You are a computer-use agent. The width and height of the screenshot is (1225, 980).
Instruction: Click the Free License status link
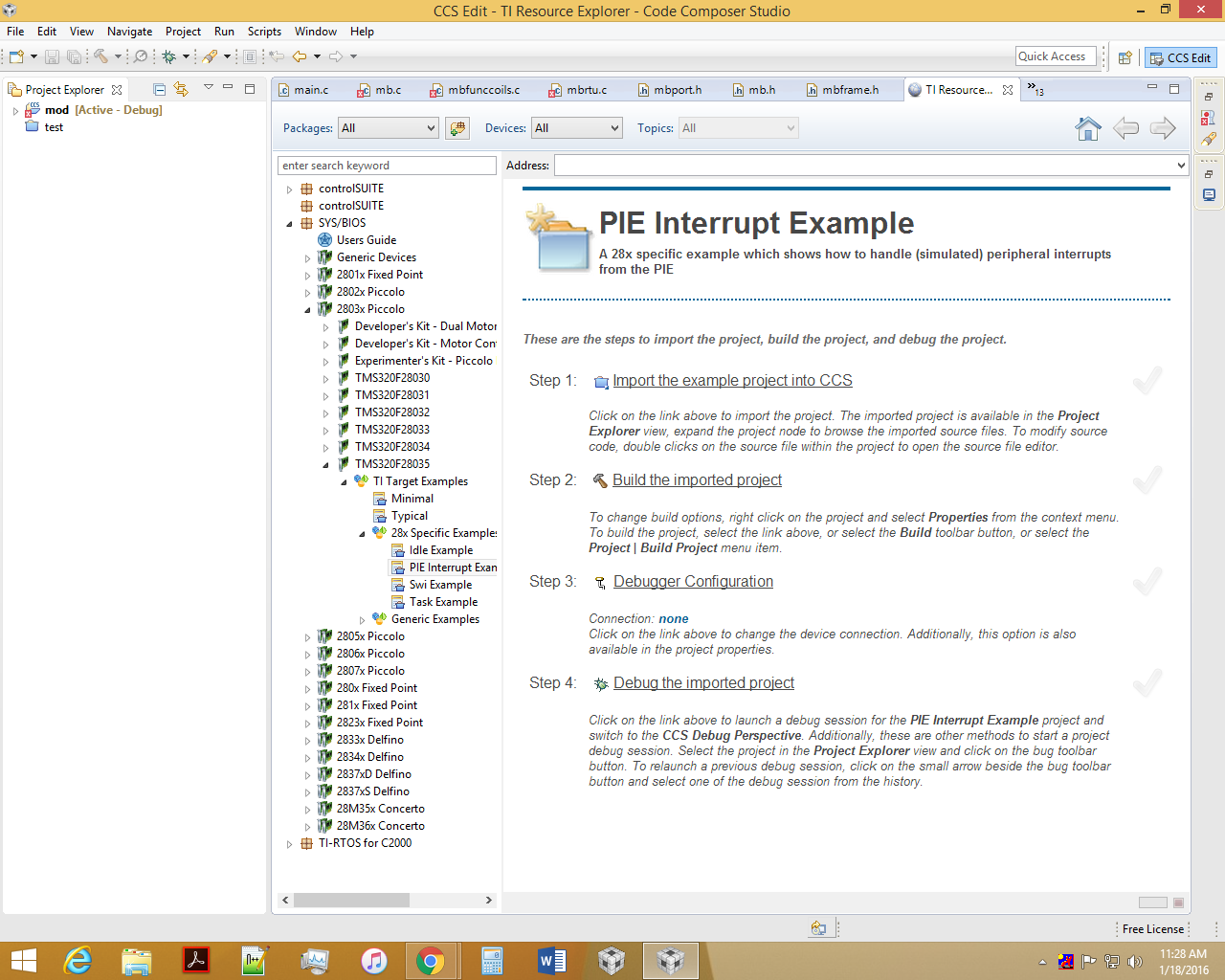[1152, 929]
